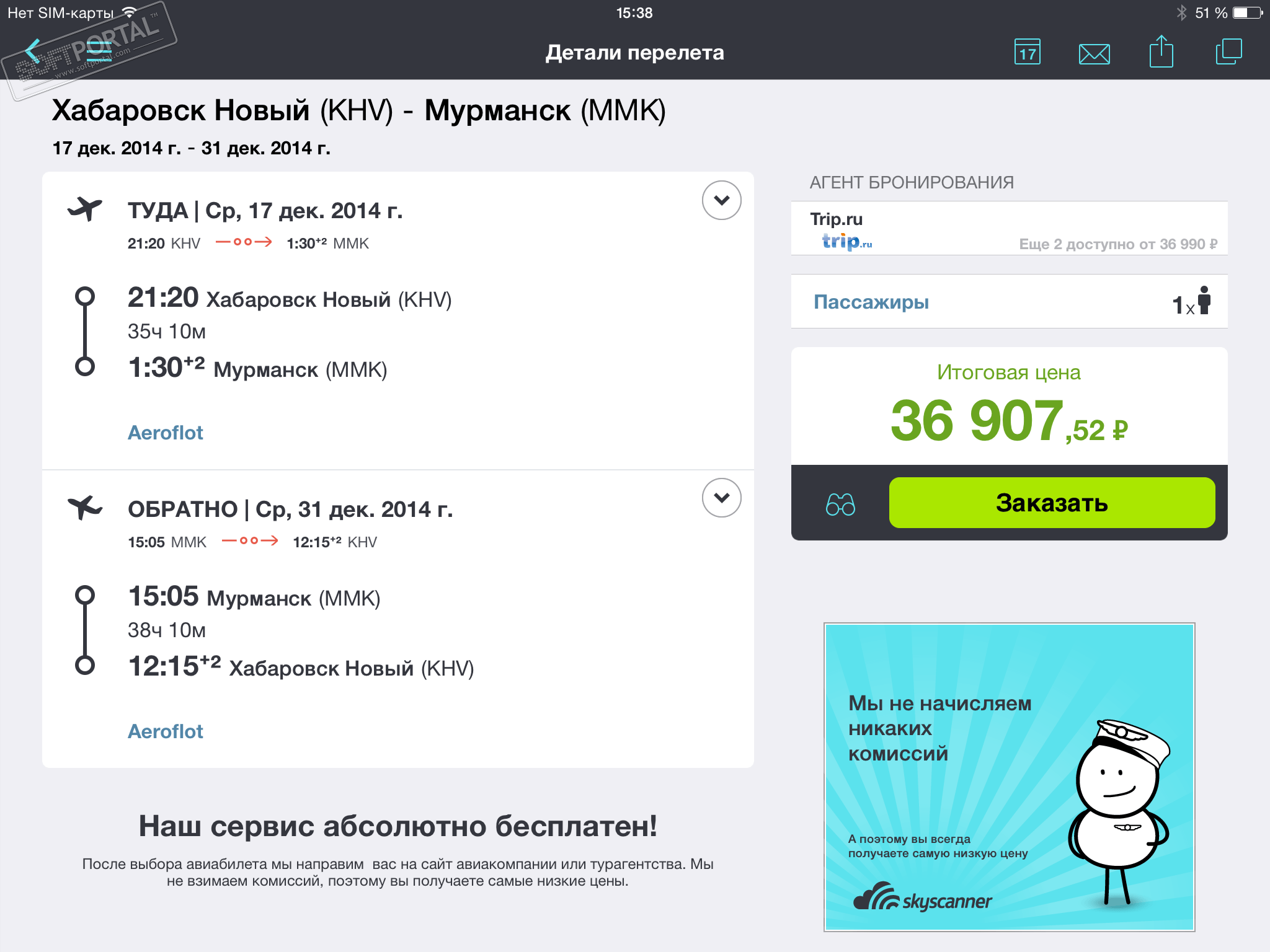Tap the total price 36 907,52 ₽
Viewport: 1270px width, 952px height.
(x=1008, y=421)
